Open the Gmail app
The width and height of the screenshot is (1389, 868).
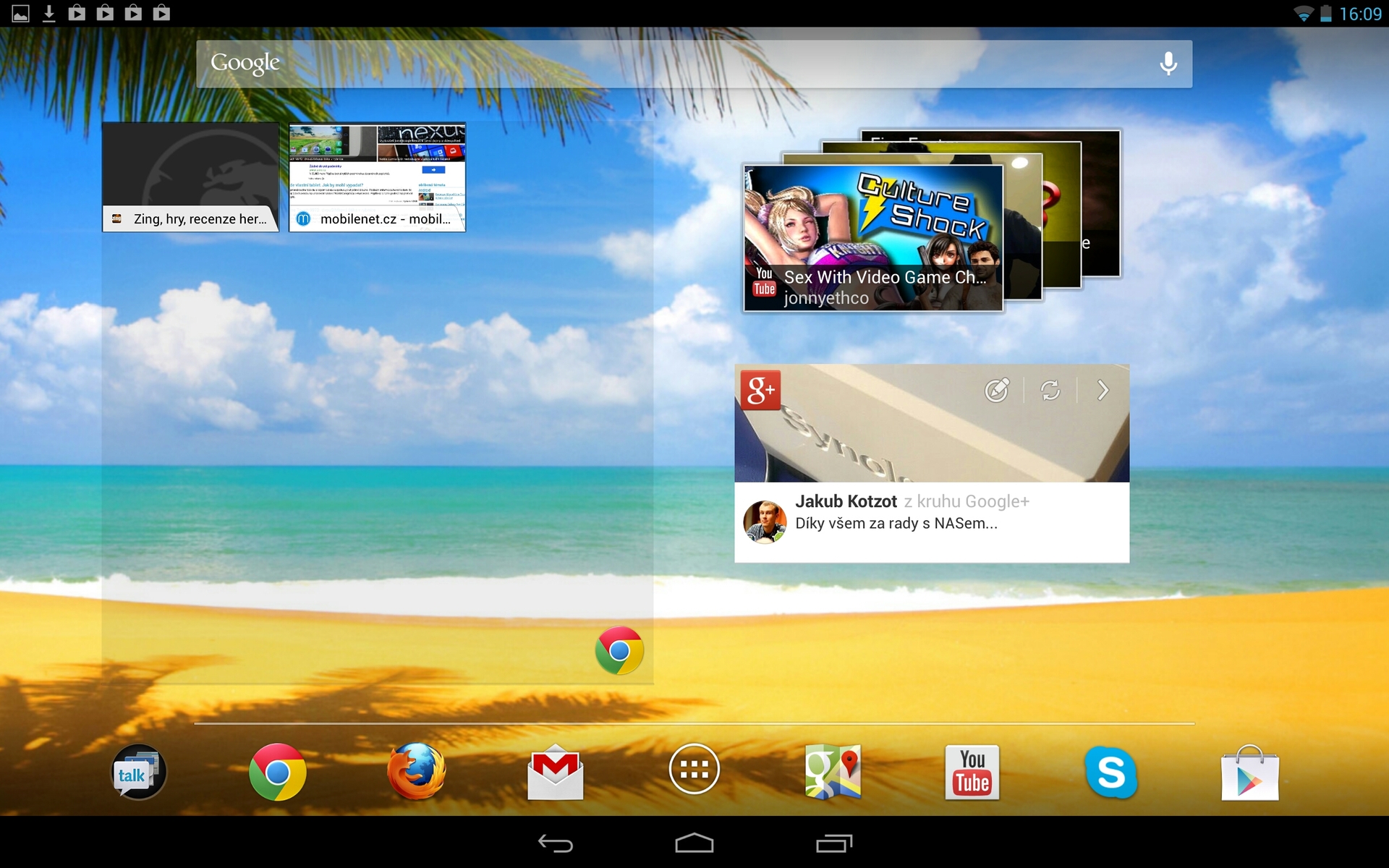(x=556, y=772)
